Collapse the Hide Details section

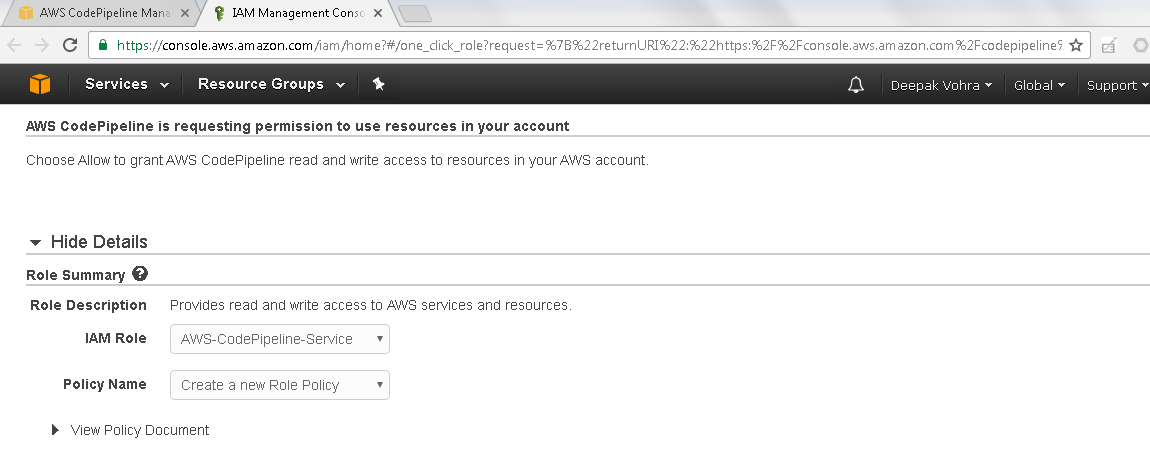click(x=88, y=242)
